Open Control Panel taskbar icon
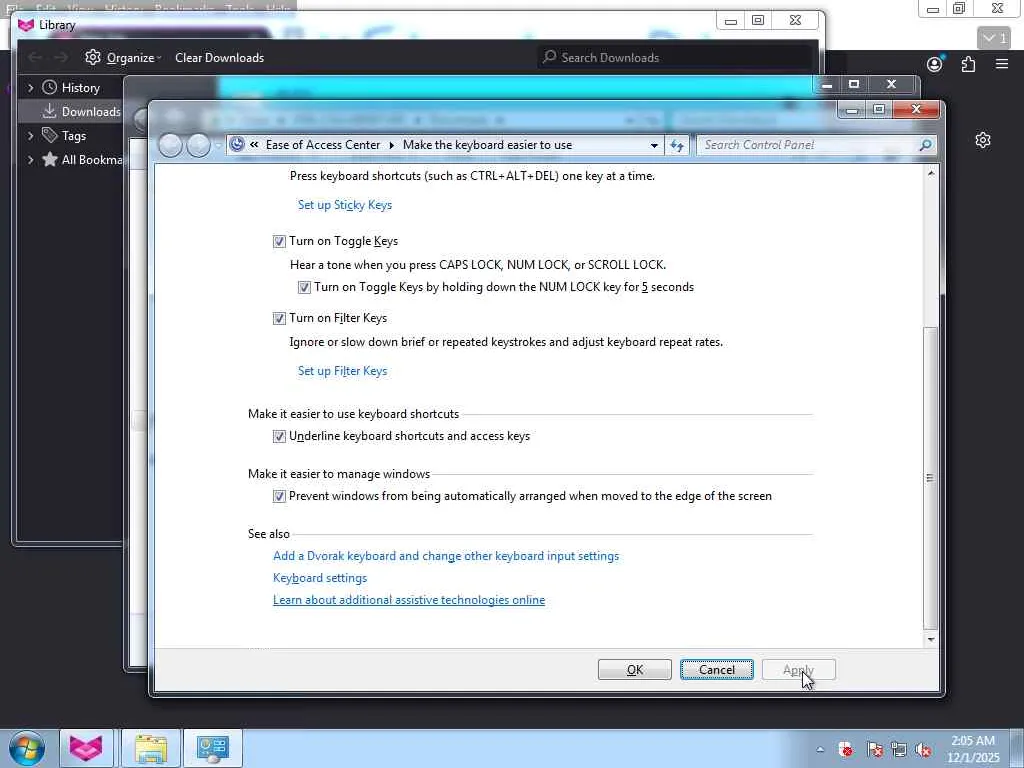This screenshot has height=768, width=1024. pos(213,748)
